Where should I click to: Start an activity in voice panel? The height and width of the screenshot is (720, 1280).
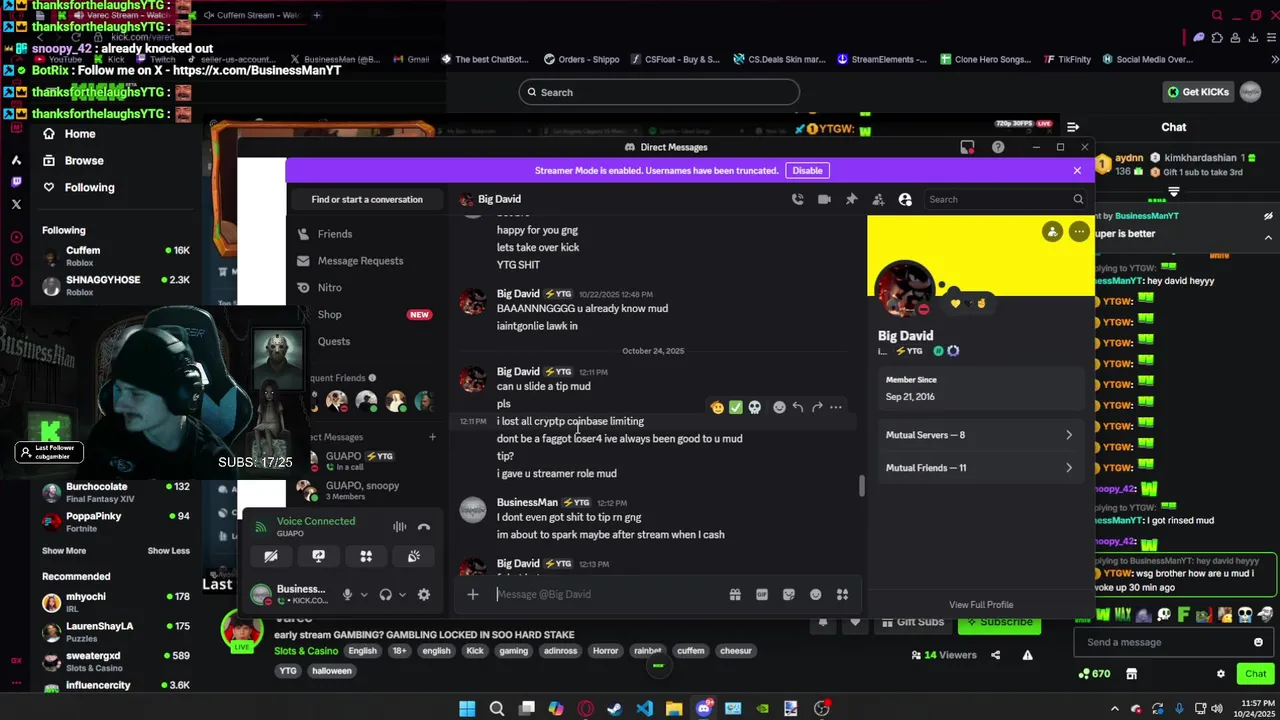click(x=366, y=556)
